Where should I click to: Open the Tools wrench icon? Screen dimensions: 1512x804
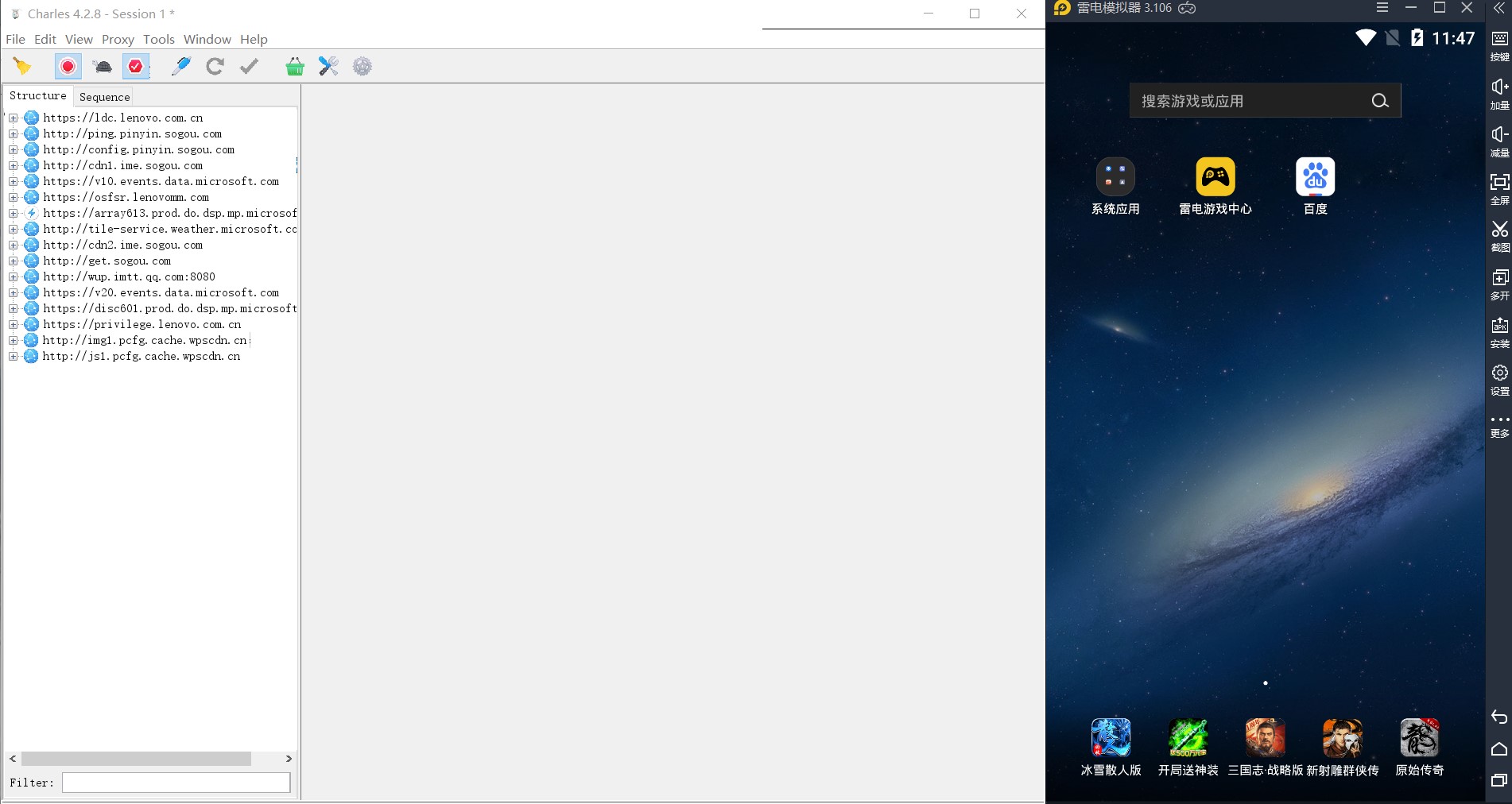[328, 67]
